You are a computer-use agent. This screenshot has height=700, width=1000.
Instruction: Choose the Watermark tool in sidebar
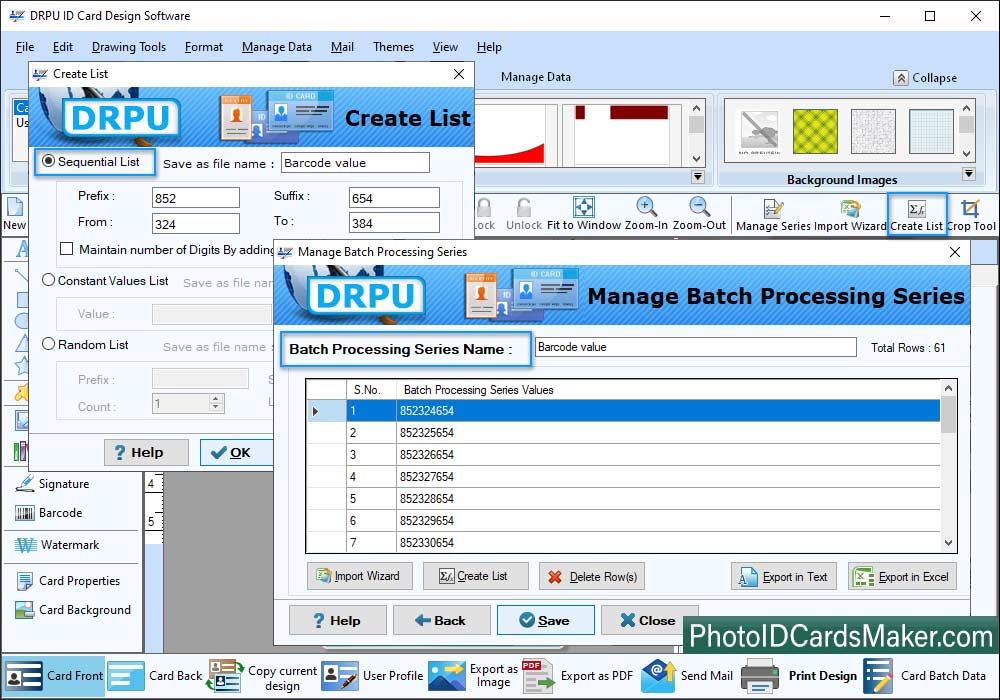click(57, 545)
